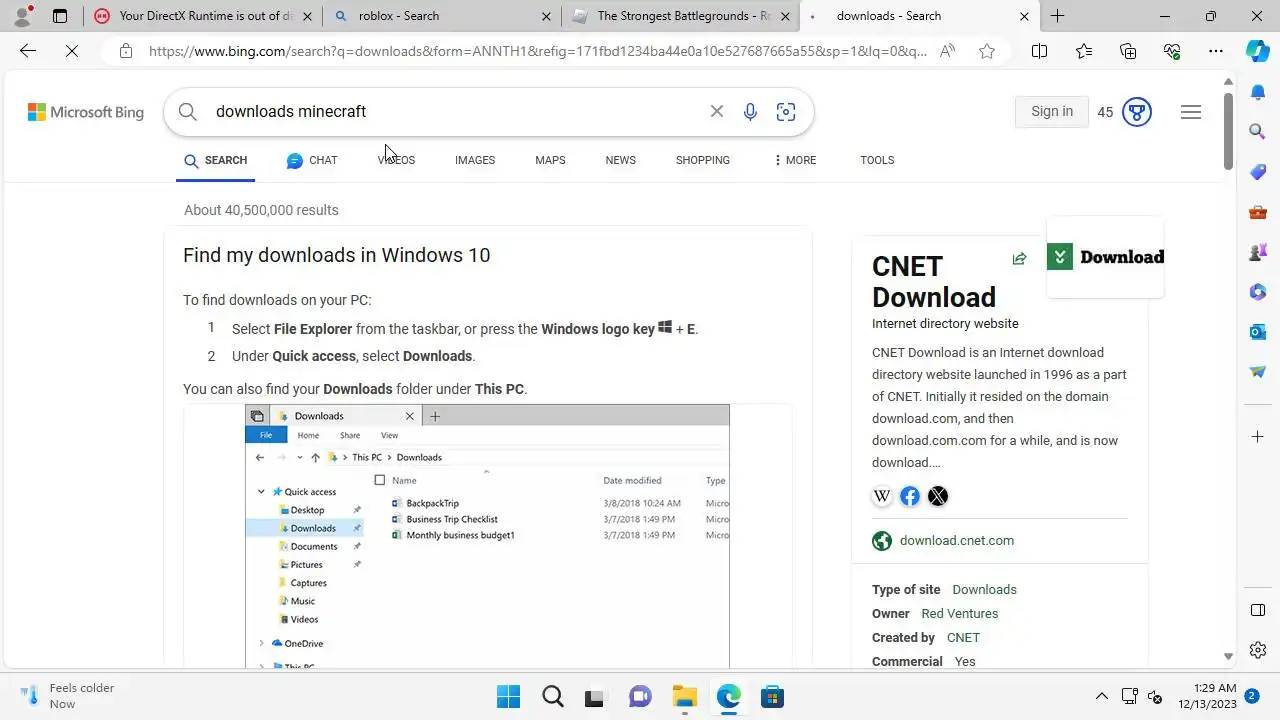Open the browser profile icon
The image size is (1280, 720).
click(x=23, y=16)
